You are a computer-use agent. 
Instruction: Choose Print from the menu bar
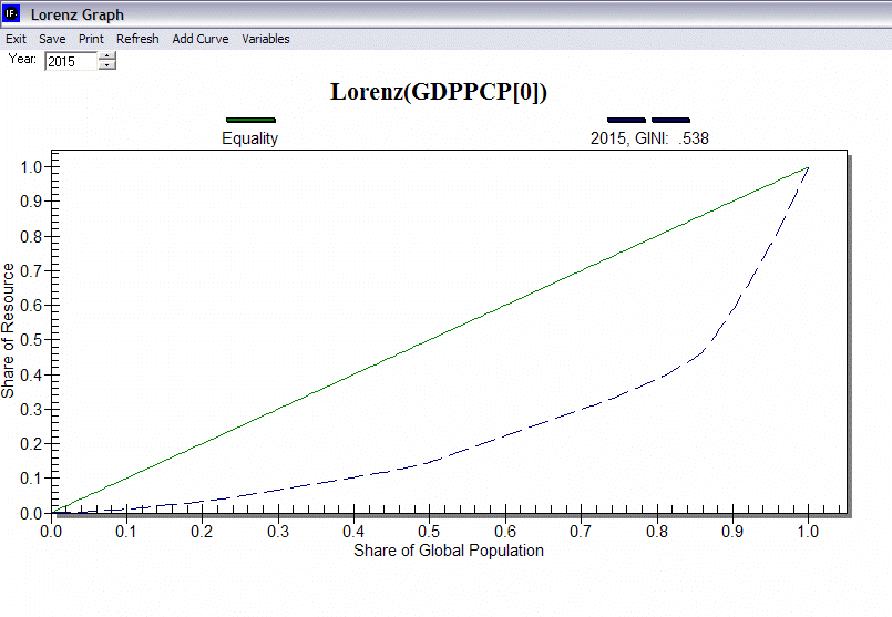point(91,39)
